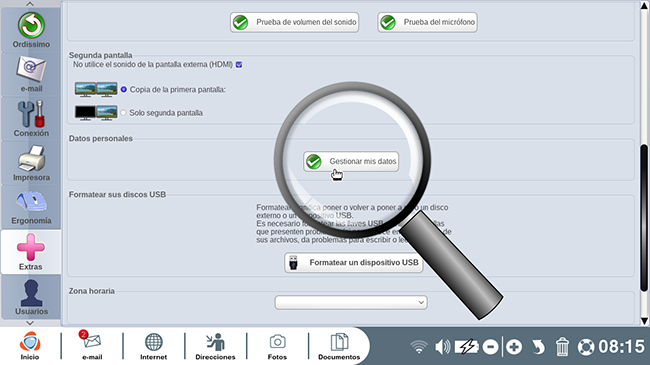This screenshot has width=650, height=365.
Task: Click Prueba de volumen del sonido button
Action: [294, 22]
